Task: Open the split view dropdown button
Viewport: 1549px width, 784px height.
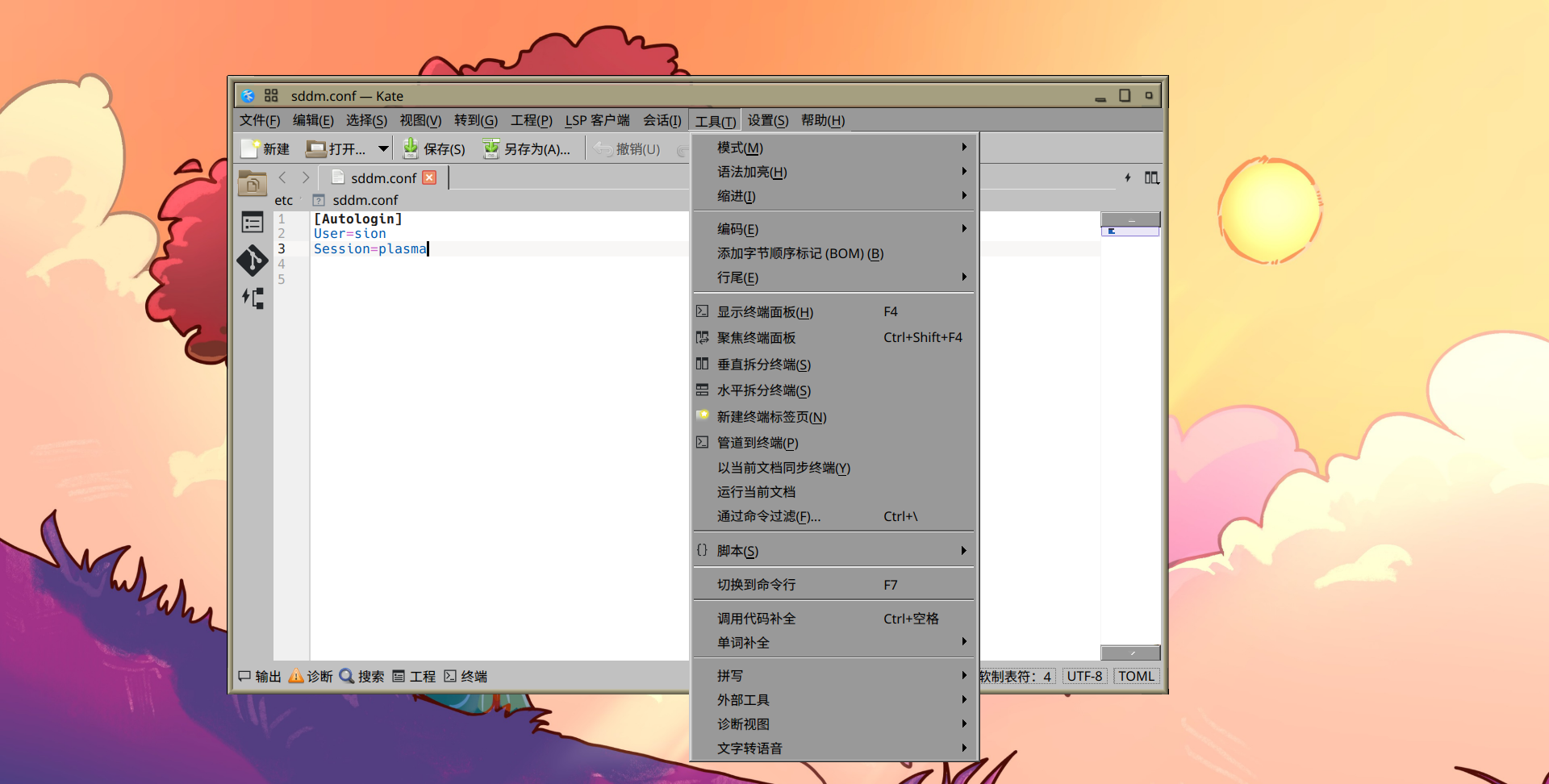Action: point(1151,177)
